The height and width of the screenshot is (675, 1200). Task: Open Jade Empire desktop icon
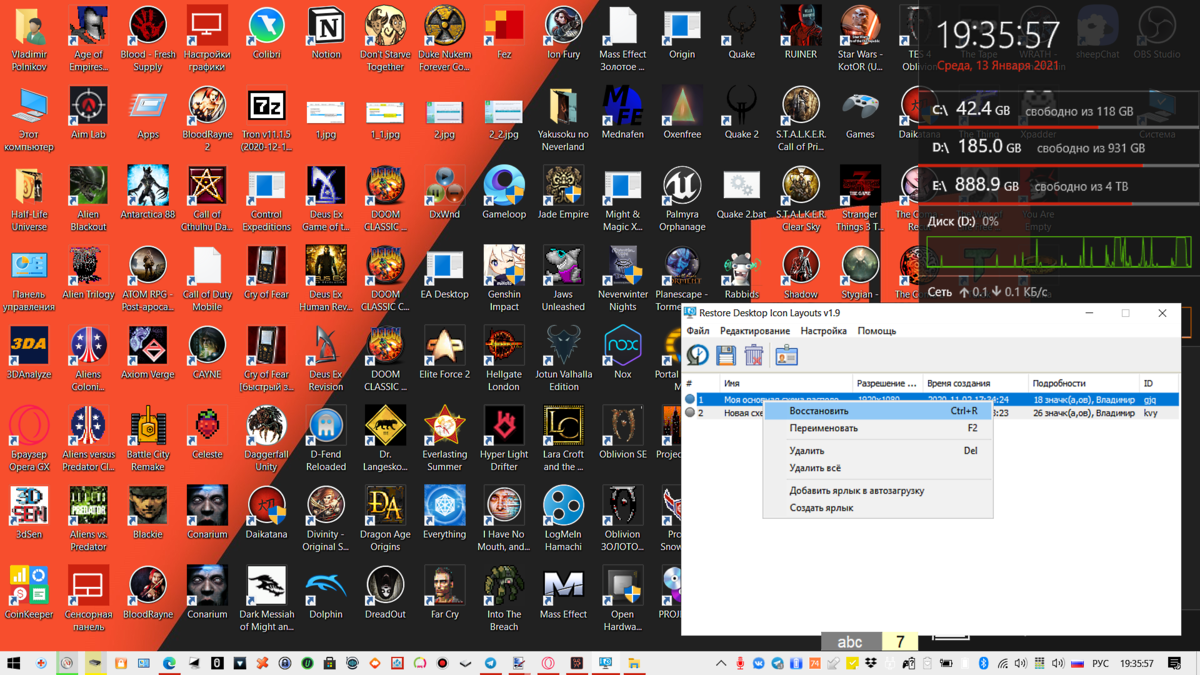[563, 192]
